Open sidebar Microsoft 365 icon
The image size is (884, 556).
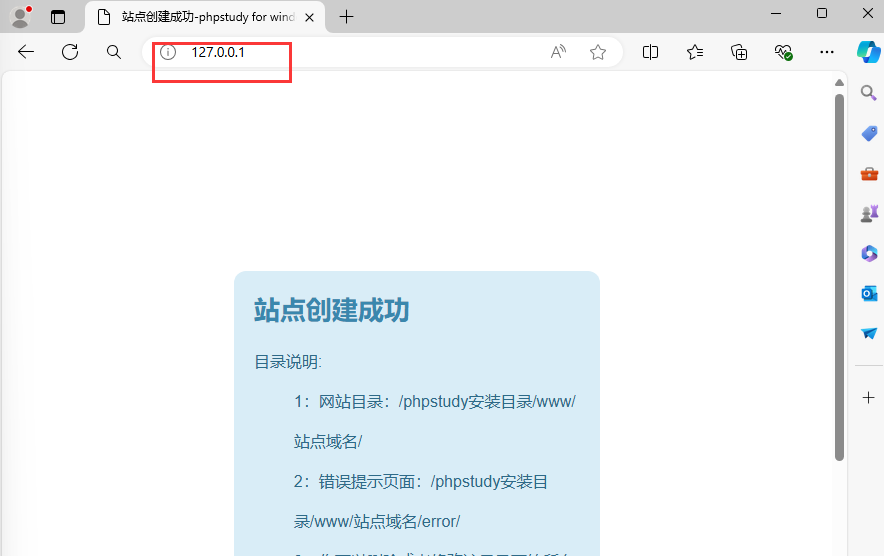[869, 253]
